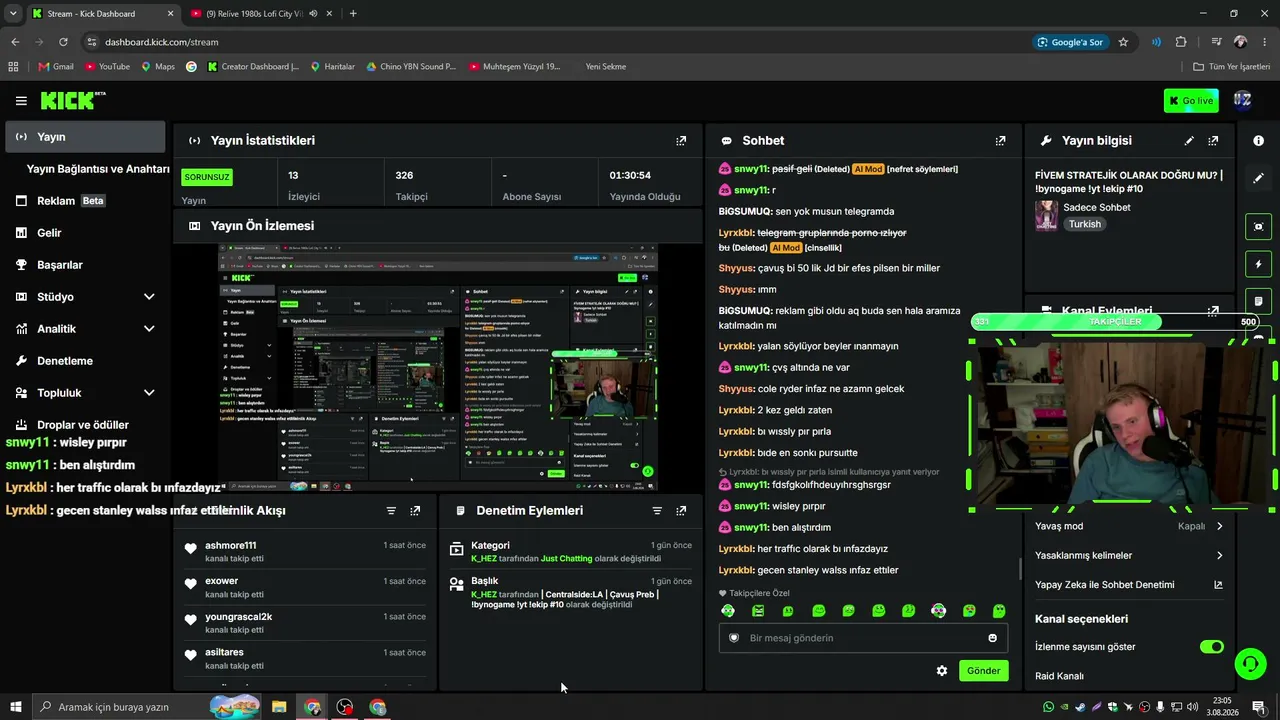
Task: Bookmark this page with the star icon
Action: pos(1123,42)
